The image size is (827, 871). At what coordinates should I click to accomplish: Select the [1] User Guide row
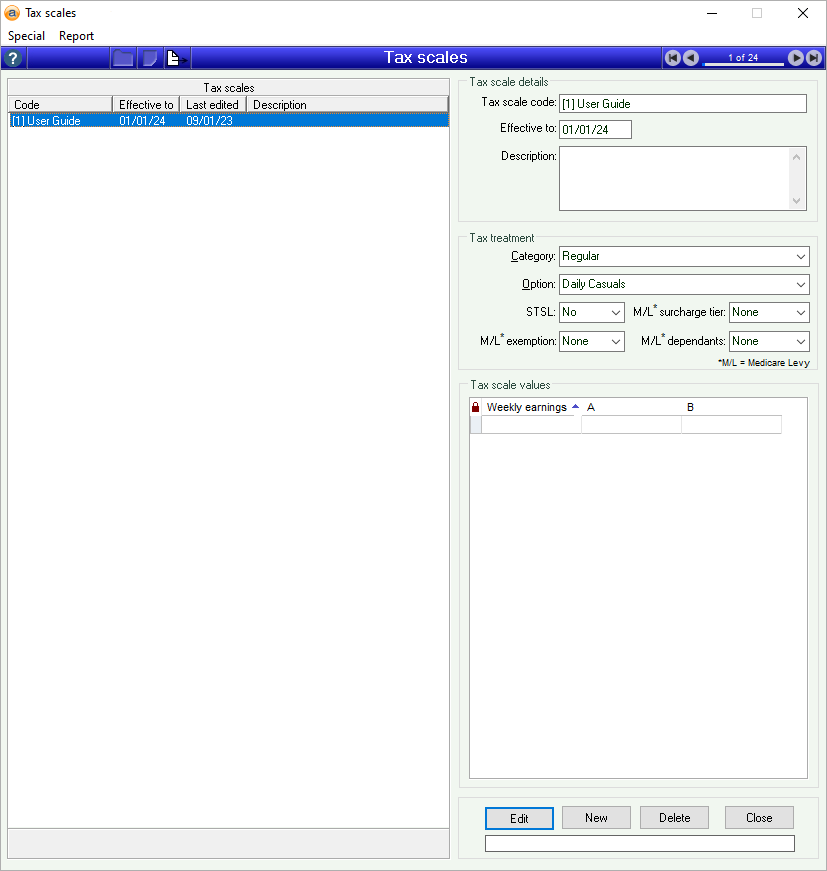tap(228, 121)
